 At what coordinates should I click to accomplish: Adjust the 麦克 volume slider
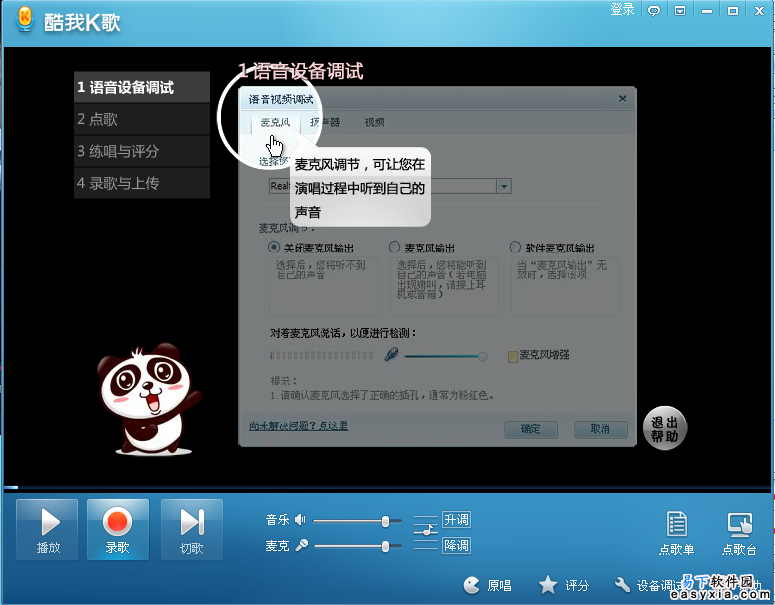[x=357, y=546]
